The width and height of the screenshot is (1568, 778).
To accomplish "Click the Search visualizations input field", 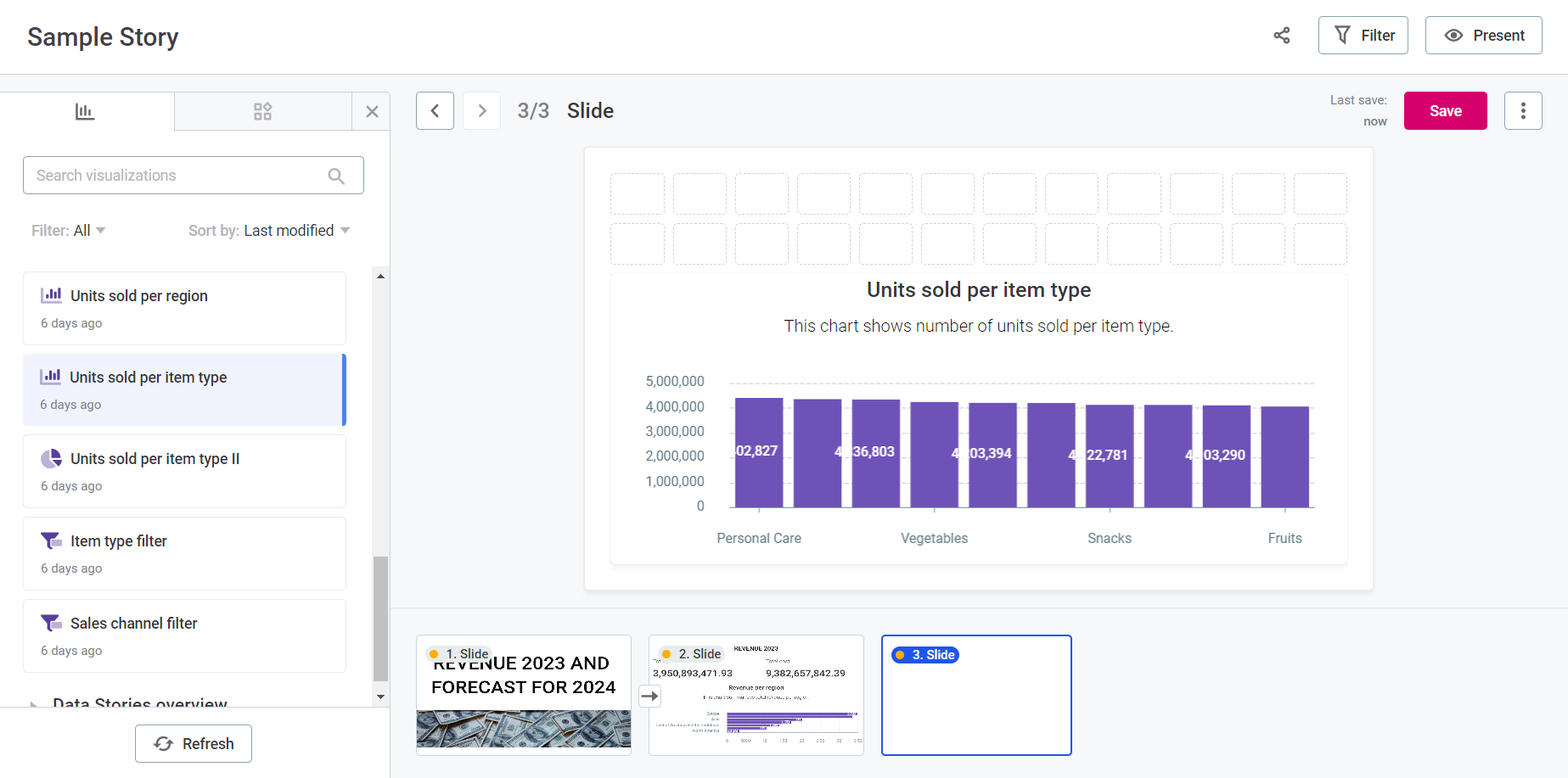I will coord(170,175).
